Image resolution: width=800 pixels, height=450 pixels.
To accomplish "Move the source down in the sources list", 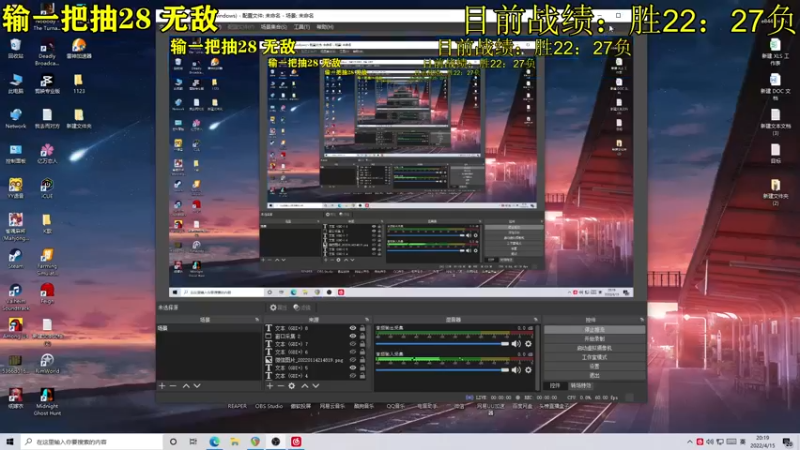I will click(316, 386).
